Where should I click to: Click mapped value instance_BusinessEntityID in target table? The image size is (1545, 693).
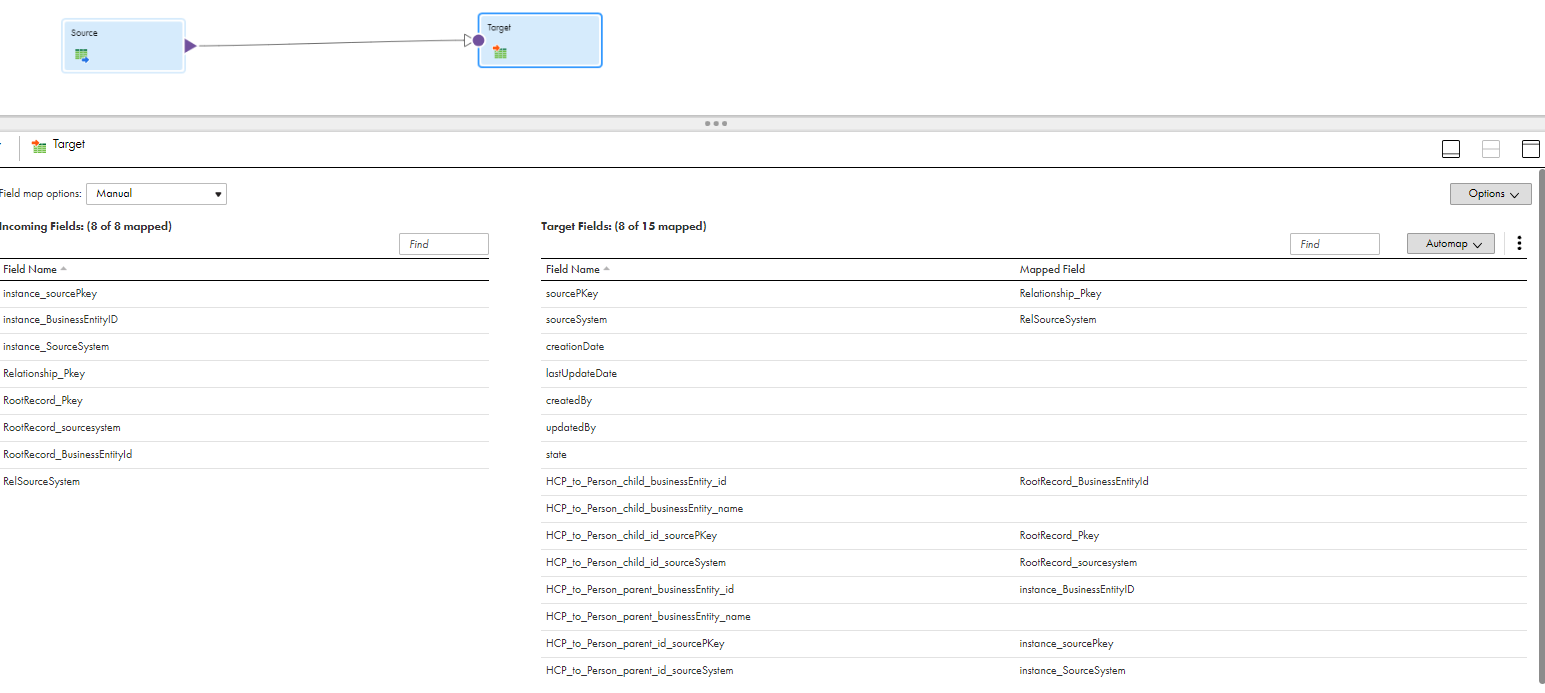pos(1077,590)
